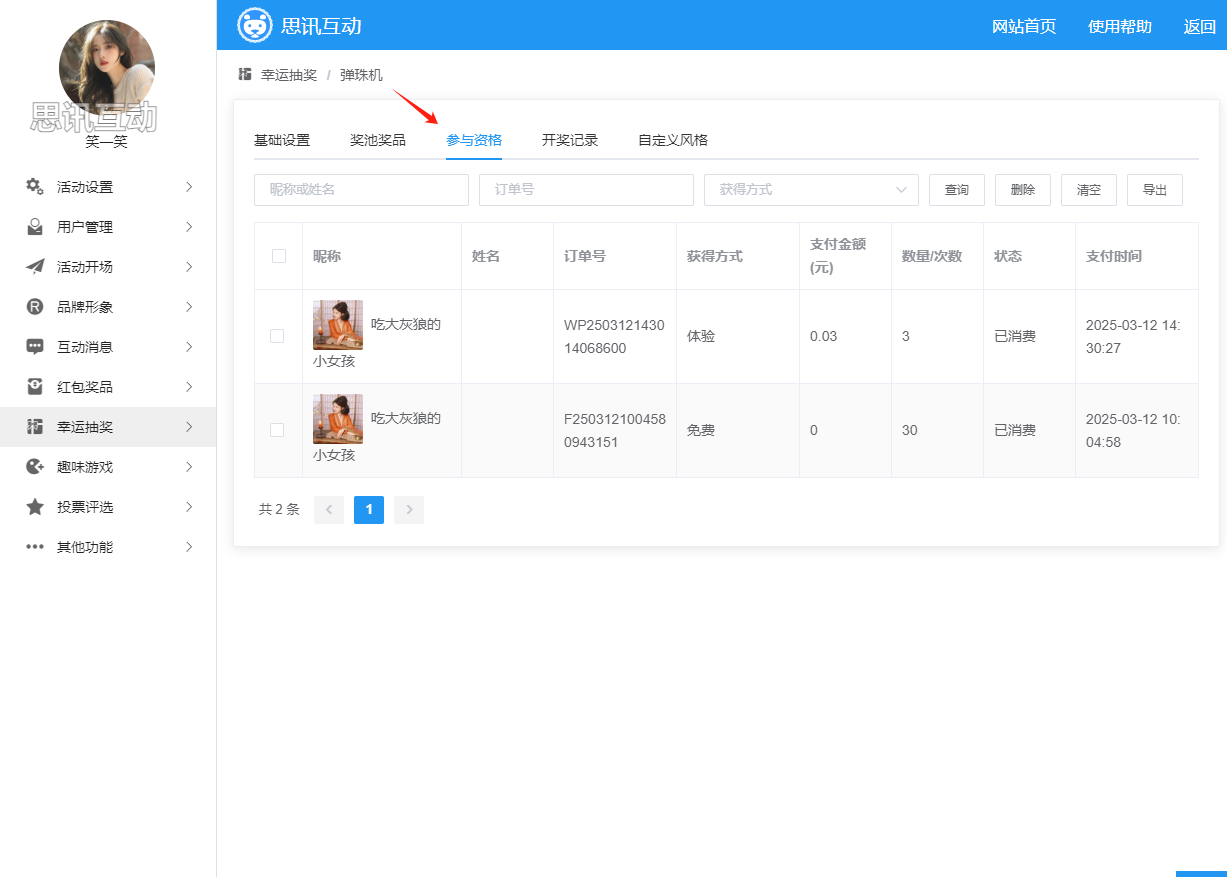Go to next page arrow

pos(409,509)
